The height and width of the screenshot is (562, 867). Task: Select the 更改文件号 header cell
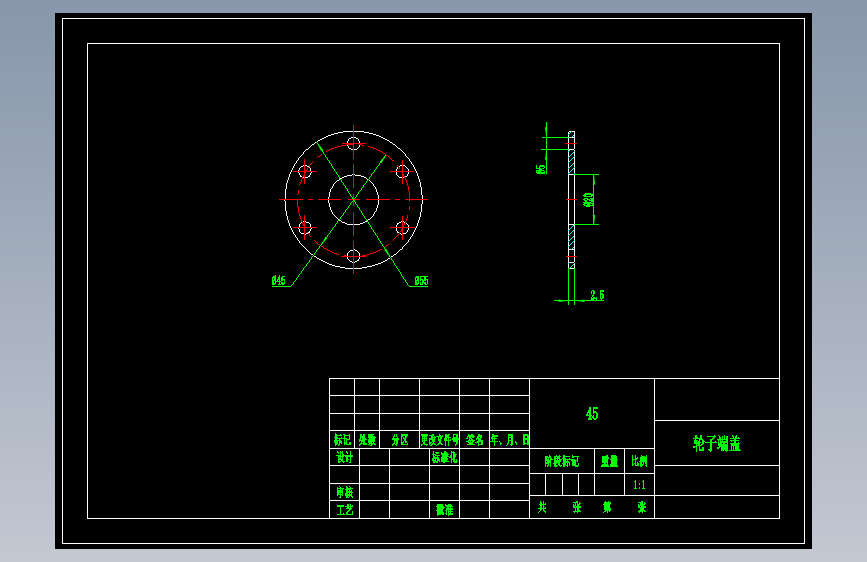click(440, 440)
